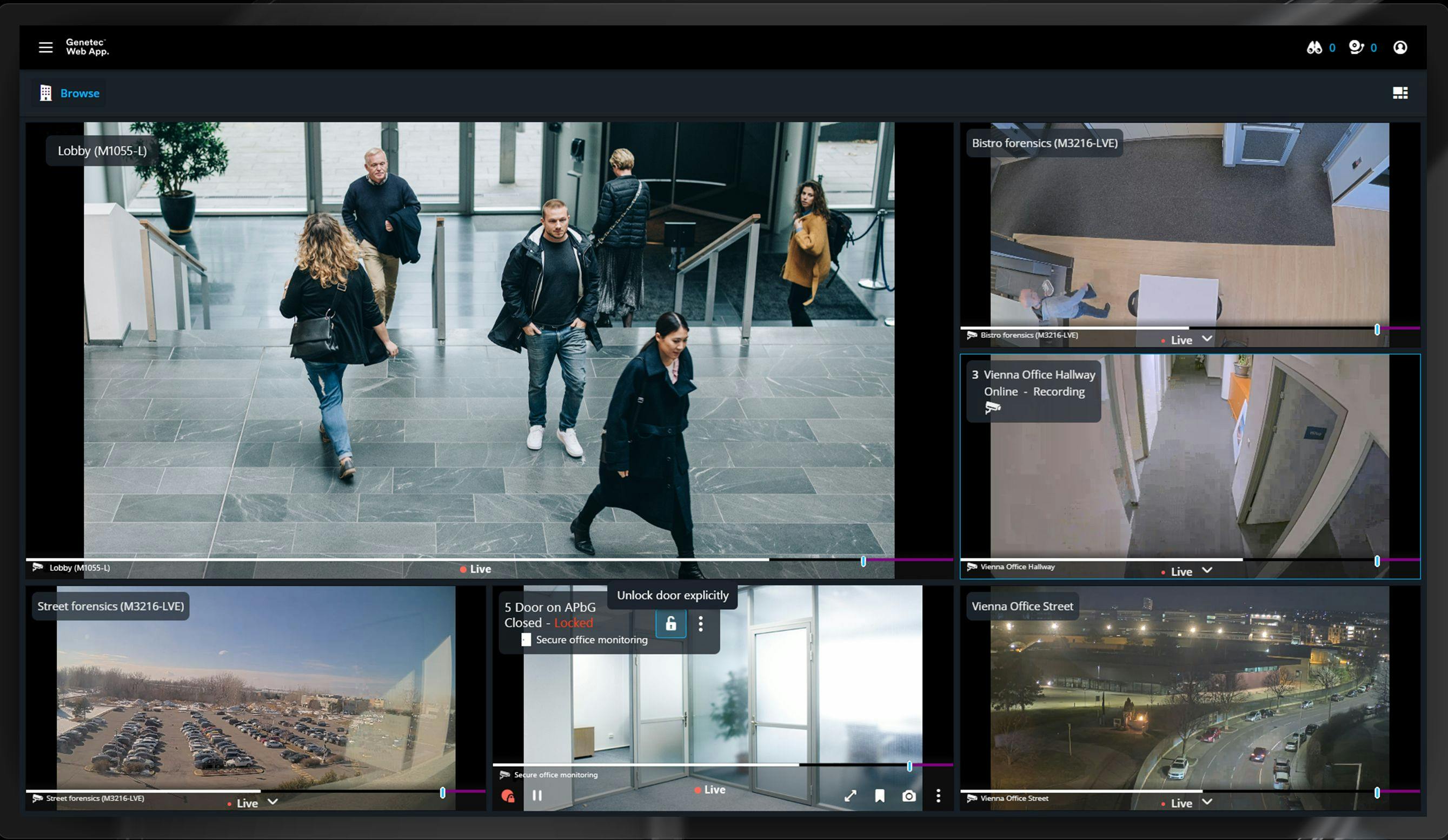Expand Live chevron on Bistro forensics tile
The image size is (1448, 840).
click(1207, 339)
